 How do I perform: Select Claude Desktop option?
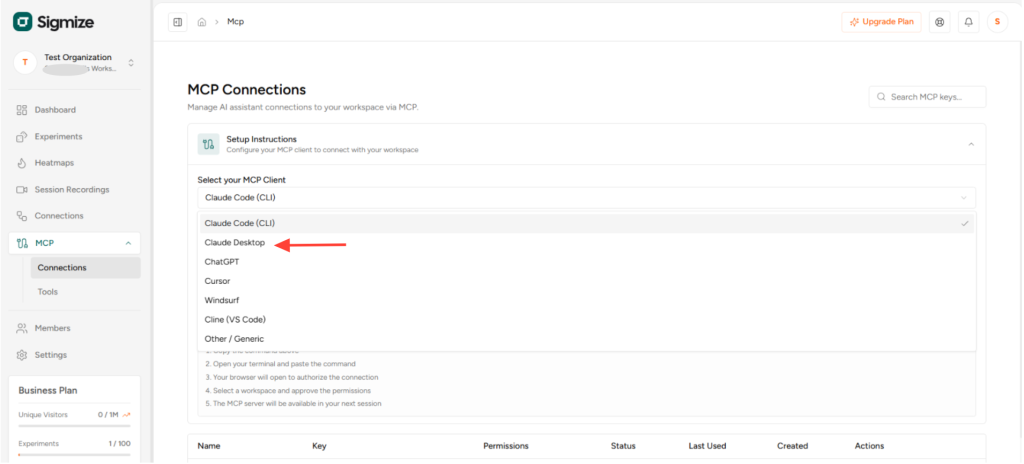coord(586,242)
